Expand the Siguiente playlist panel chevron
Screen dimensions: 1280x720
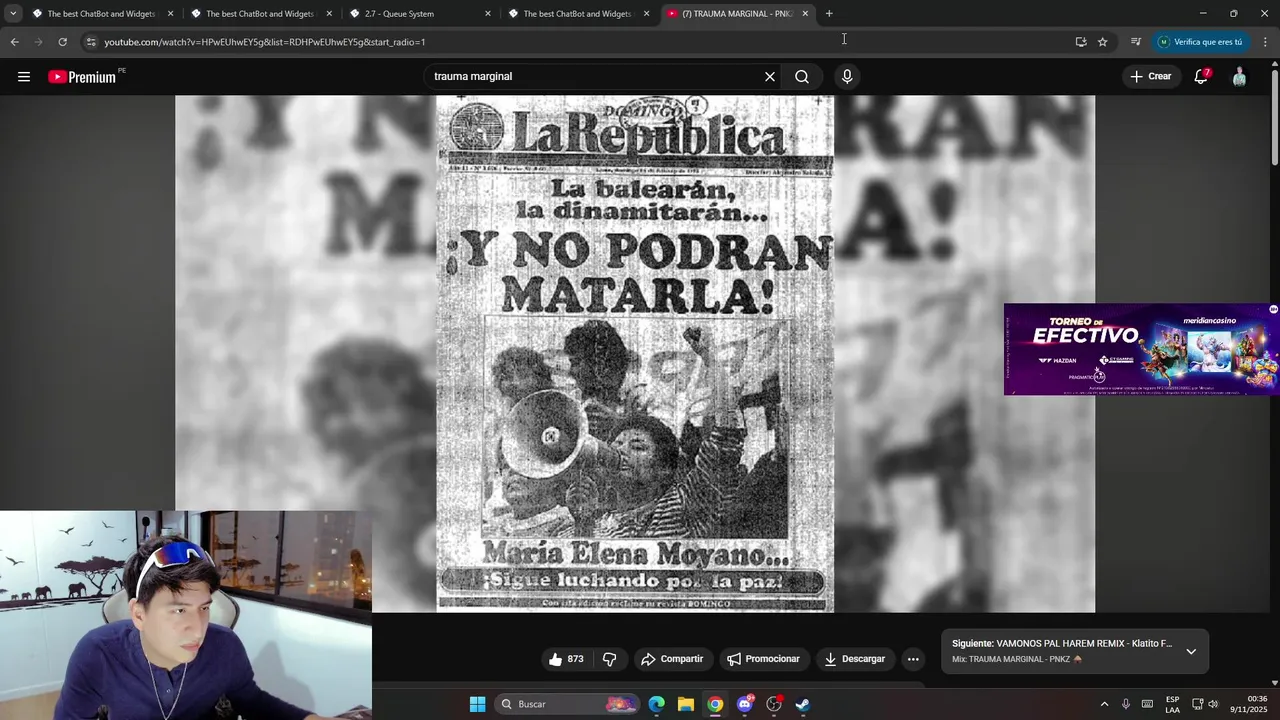click(x=1191, y=651)
